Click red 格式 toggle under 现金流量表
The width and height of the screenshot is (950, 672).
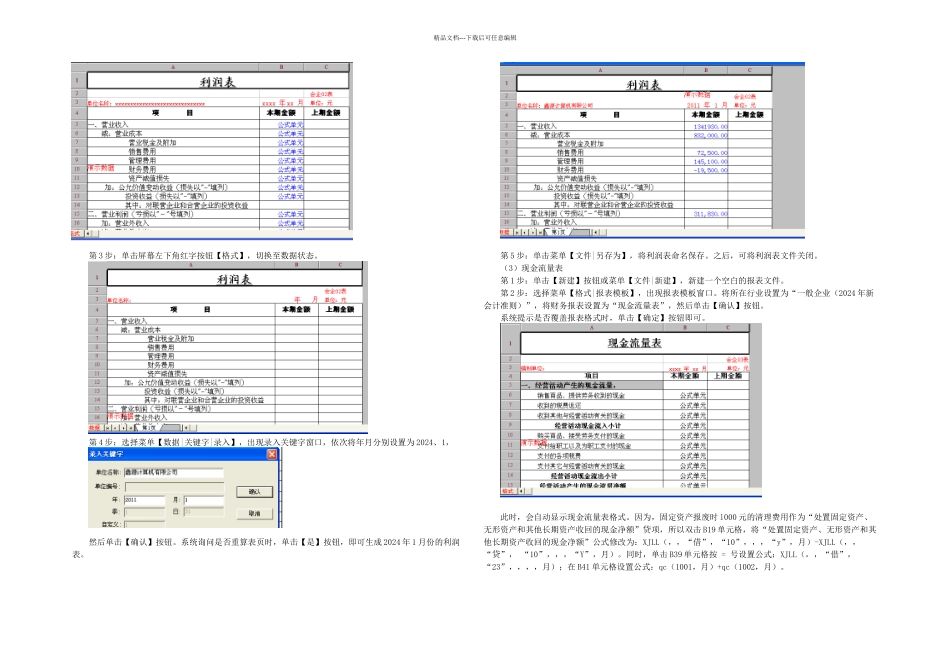coord(508,491)
